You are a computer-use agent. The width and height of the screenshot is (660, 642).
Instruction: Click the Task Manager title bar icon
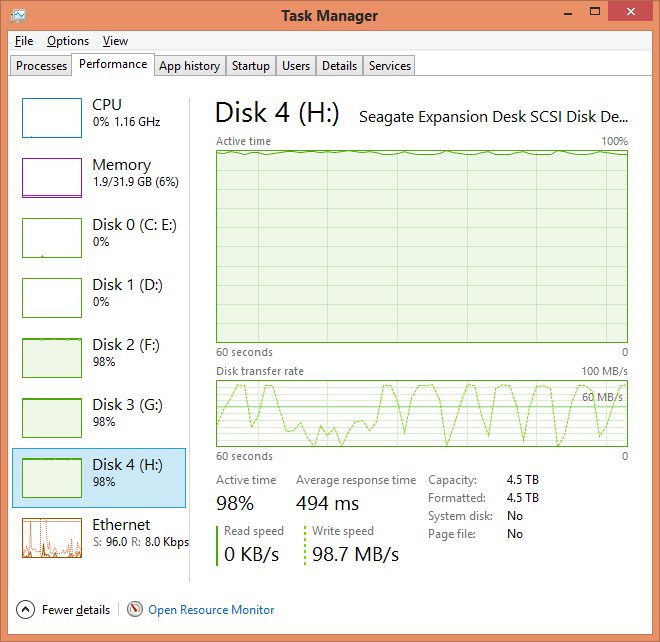18,16
